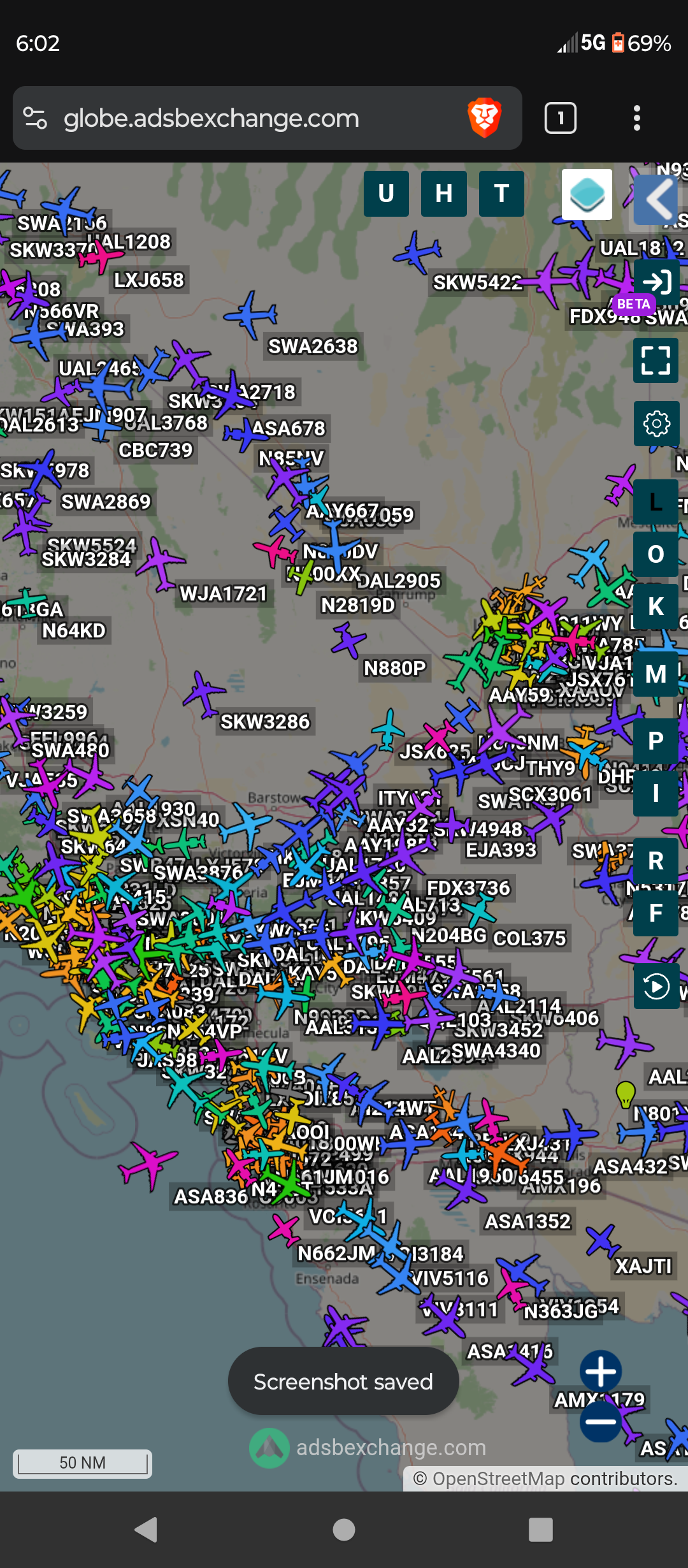The image size is (688, 1568).
Task: Select flight label N2819D
Action: (x=358, y=605)
